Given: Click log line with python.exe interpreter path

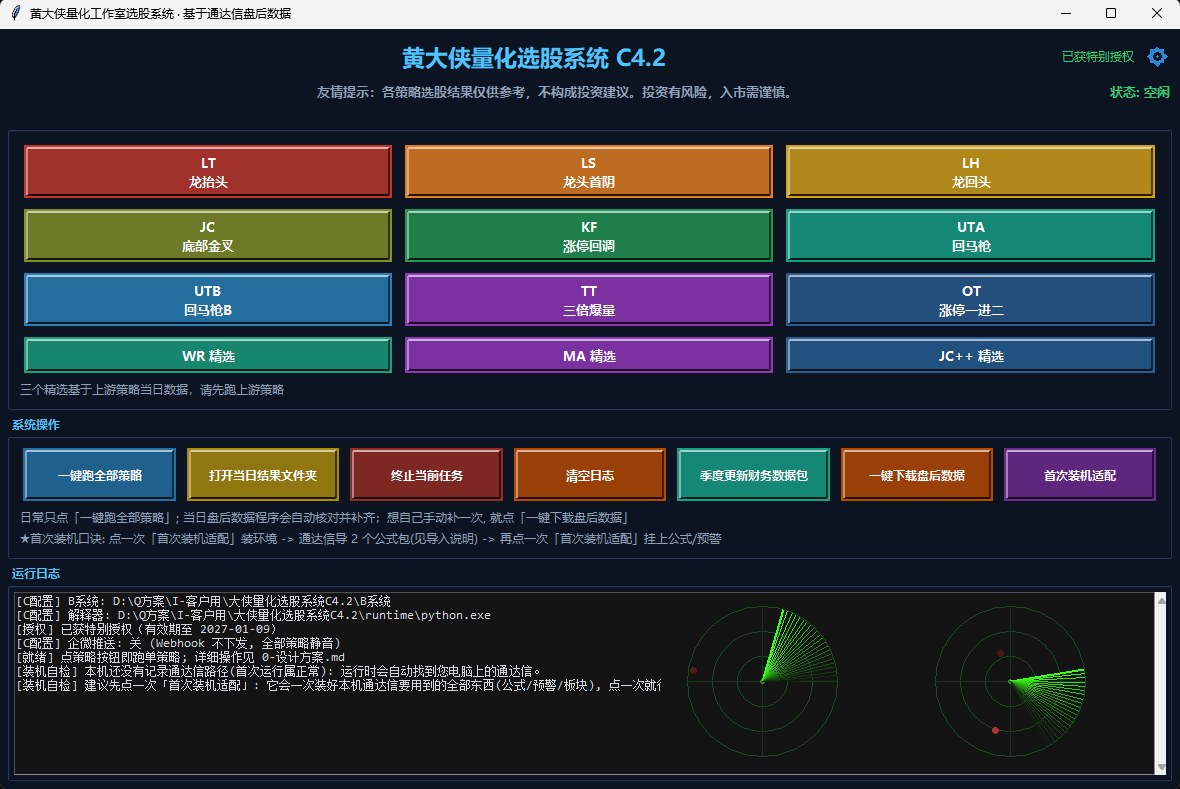Looking at the screenshot, I should [254, 615].
